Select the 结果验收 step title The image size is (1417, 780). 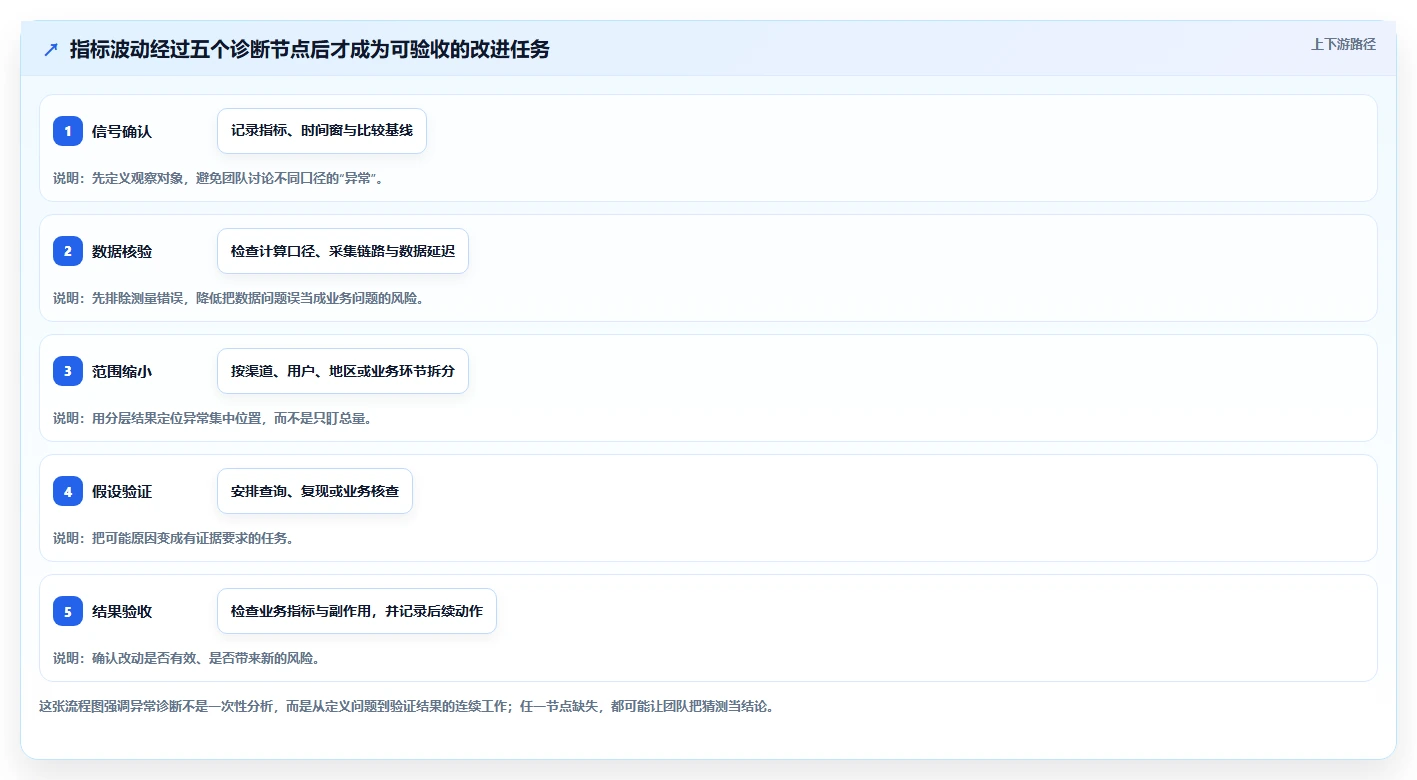coord(122,611)
